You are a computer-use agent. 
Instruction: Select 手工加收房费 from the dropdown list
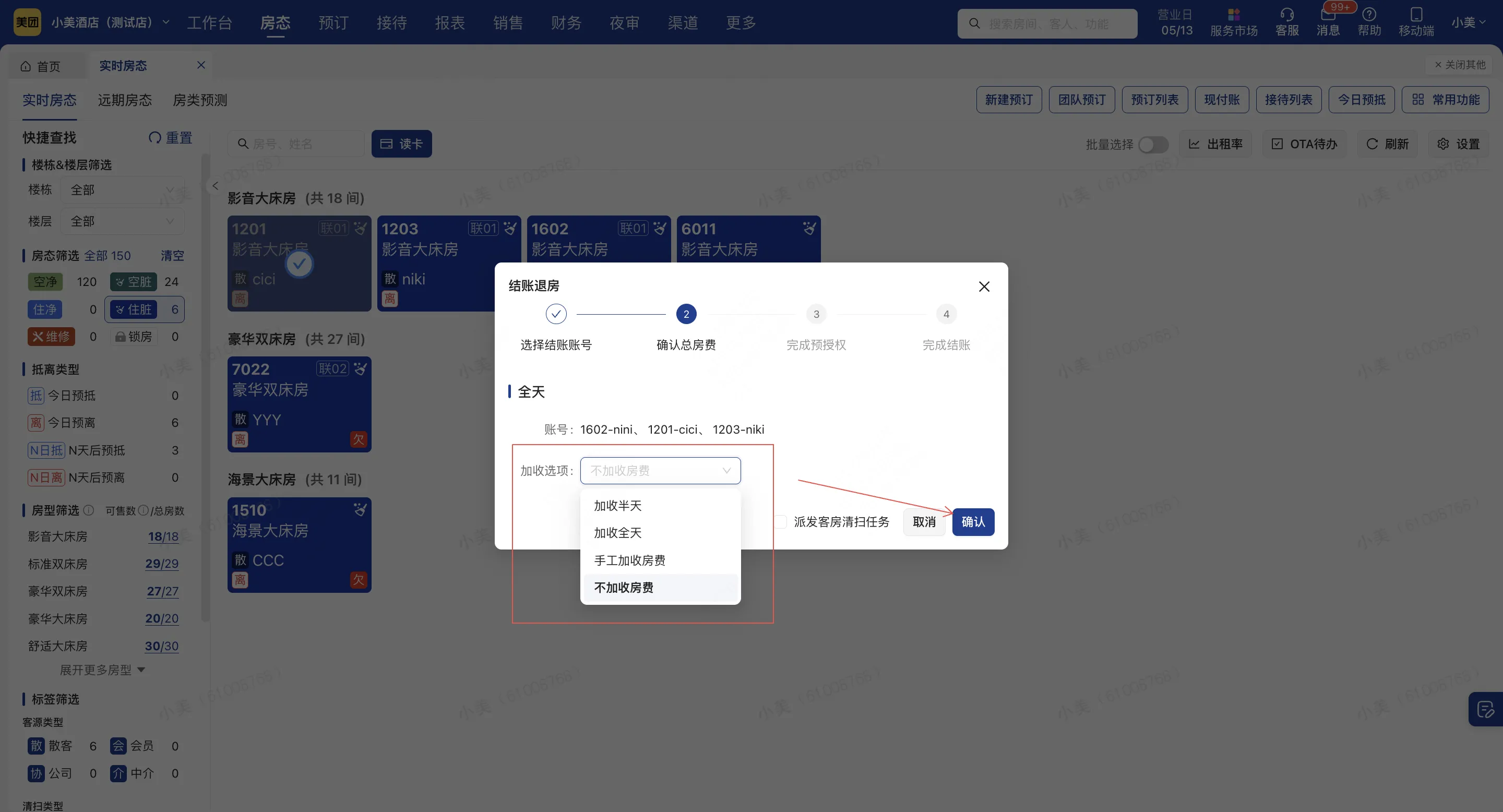point(660,560)
